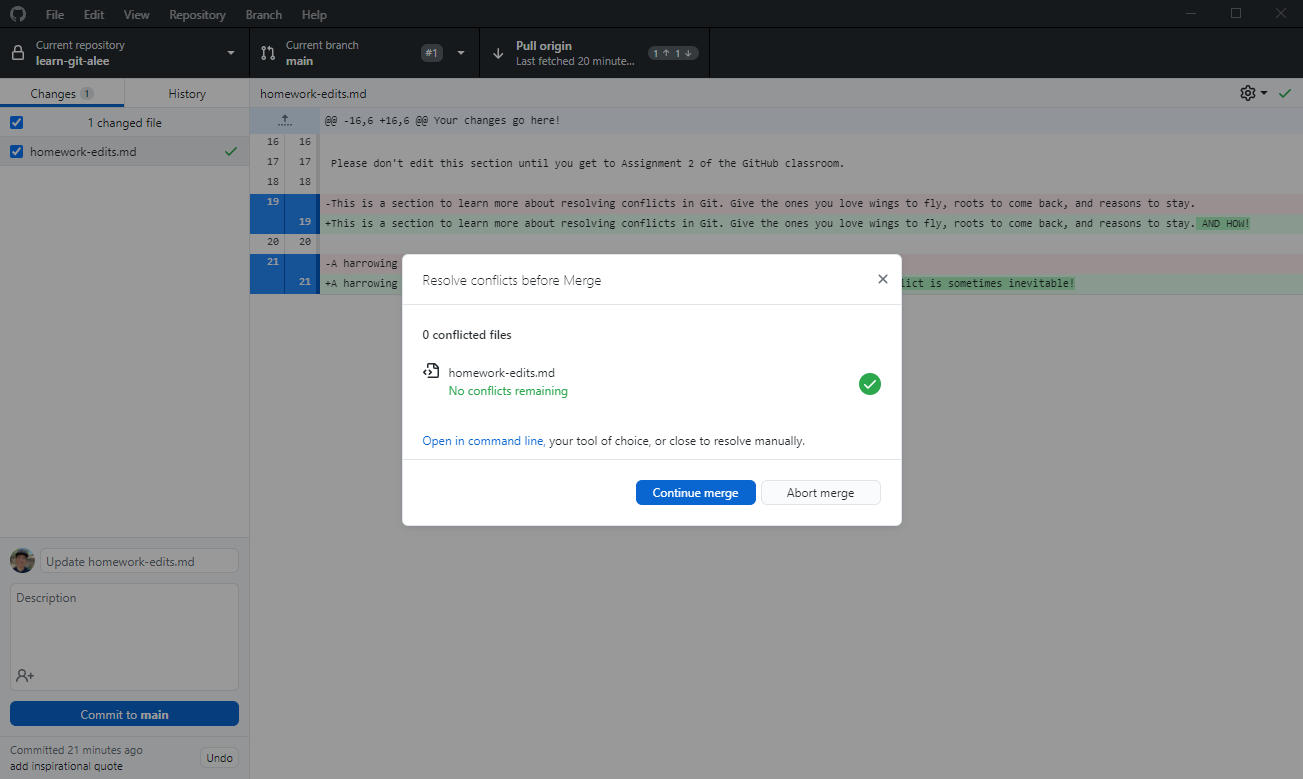The image size is (1303, 779).
Task: Click the branch icon beside Current branch
Action: pos(268,53)
